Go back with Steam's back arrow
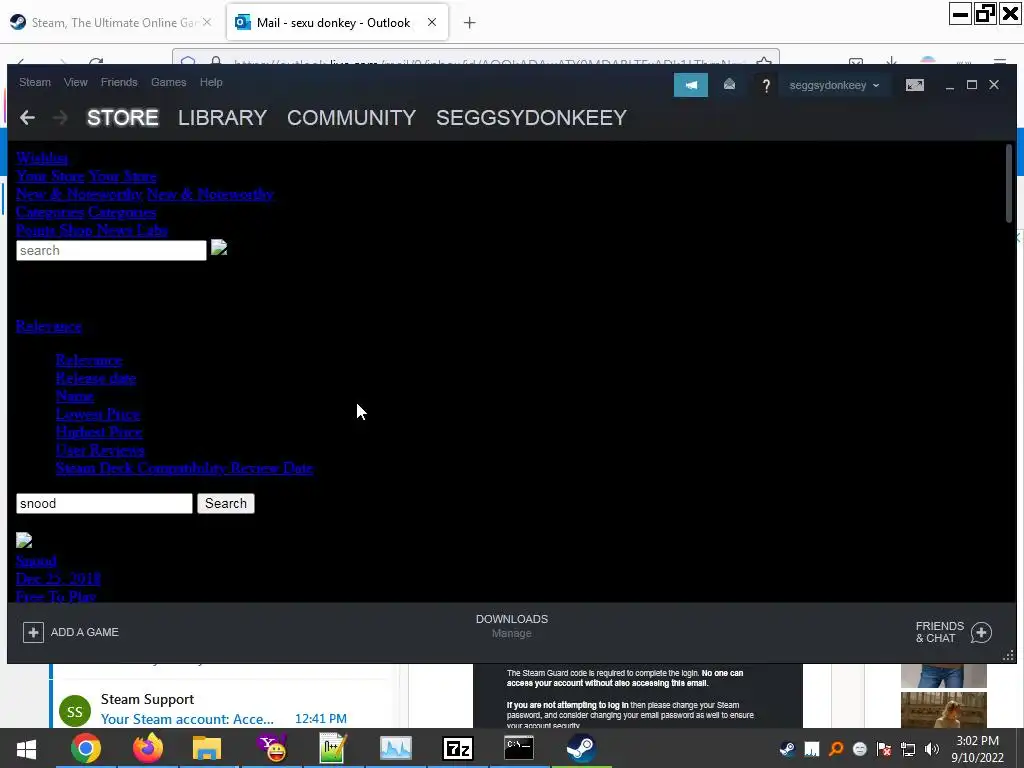Viewport: 1024px width, 768px height. (x=27, y=118)
